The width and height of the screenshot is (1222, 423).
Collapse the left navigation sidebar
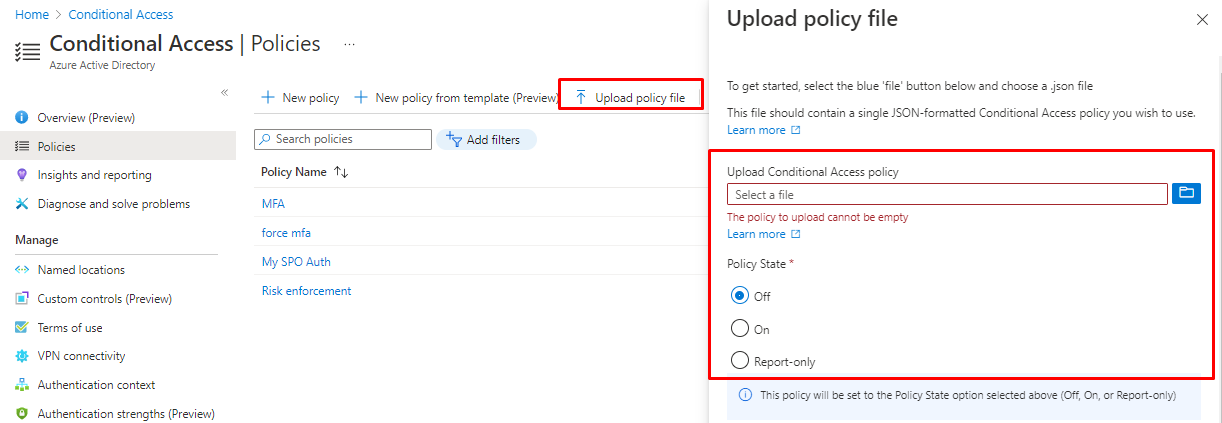(224, 93)
